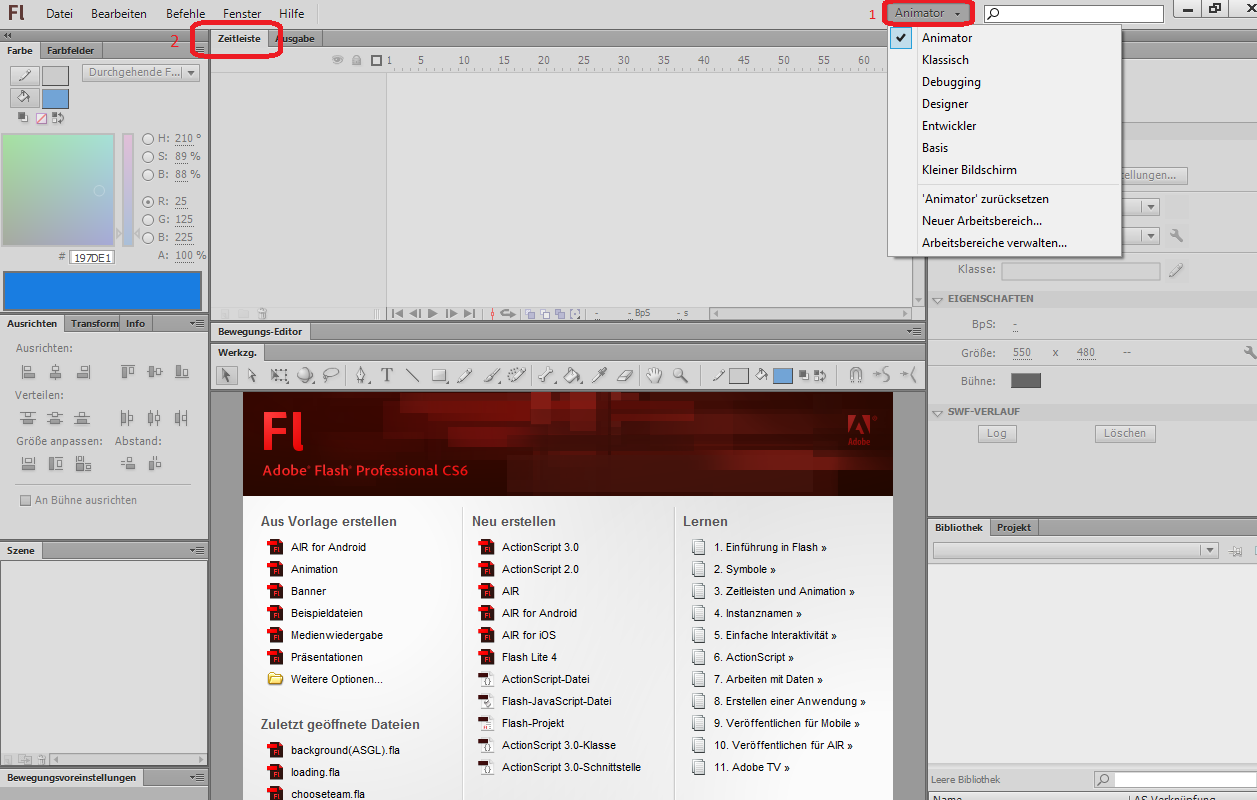
Task: Select the Text tool
Action: coord(386,375)
